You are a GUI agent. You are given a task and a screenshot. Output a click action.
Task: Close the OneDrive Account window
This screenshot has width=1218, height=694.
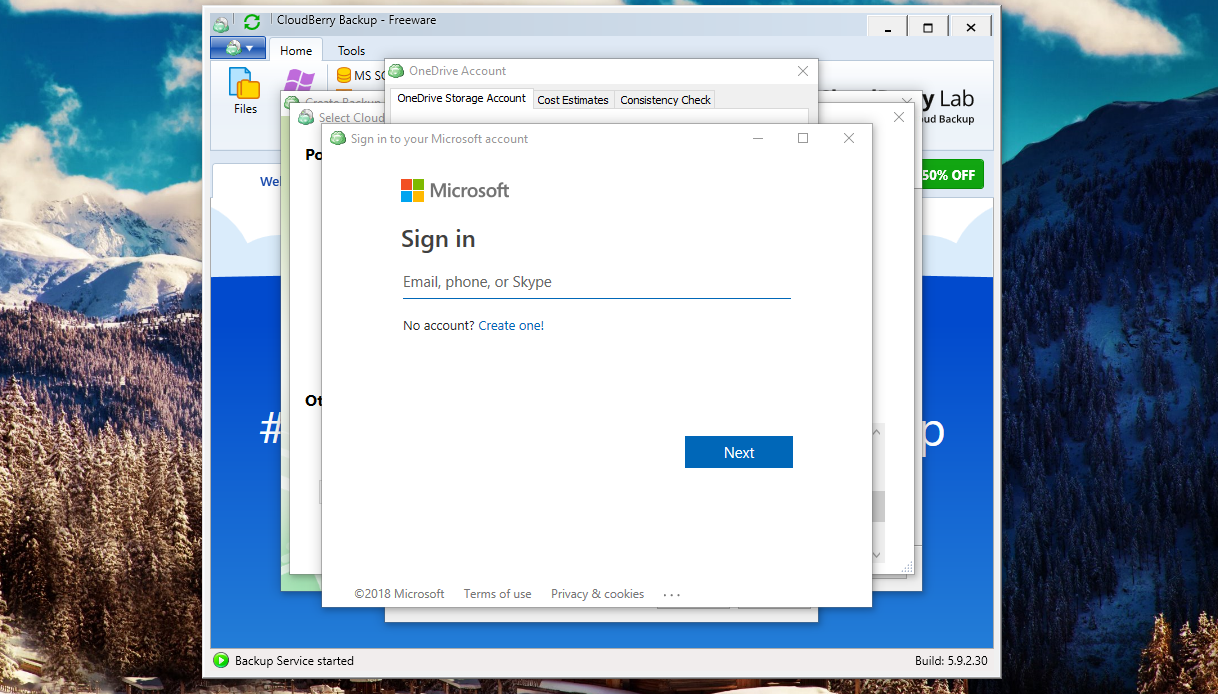click(x=803, y=71)
